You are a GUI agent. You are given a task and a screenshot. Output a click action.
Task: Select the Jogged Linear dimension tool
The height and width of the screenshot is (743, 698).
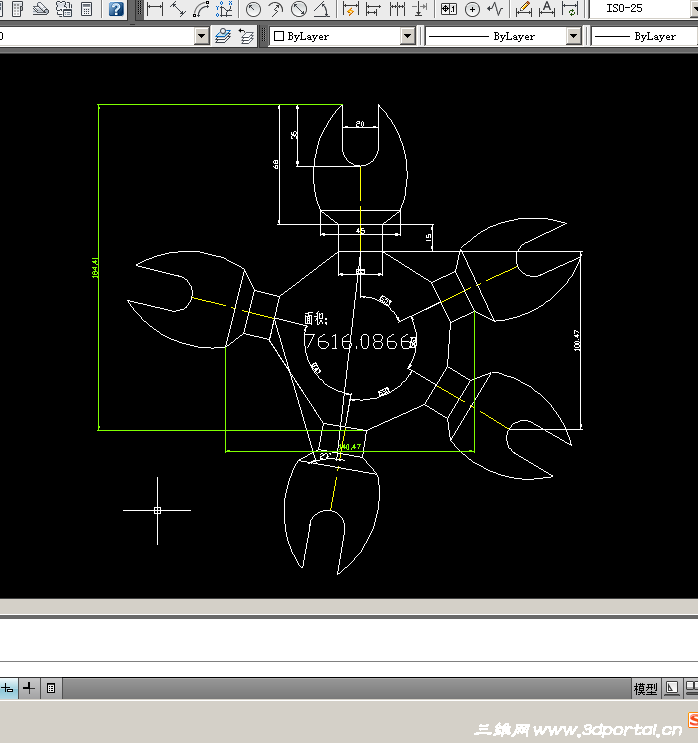click(x=495, y=9)
